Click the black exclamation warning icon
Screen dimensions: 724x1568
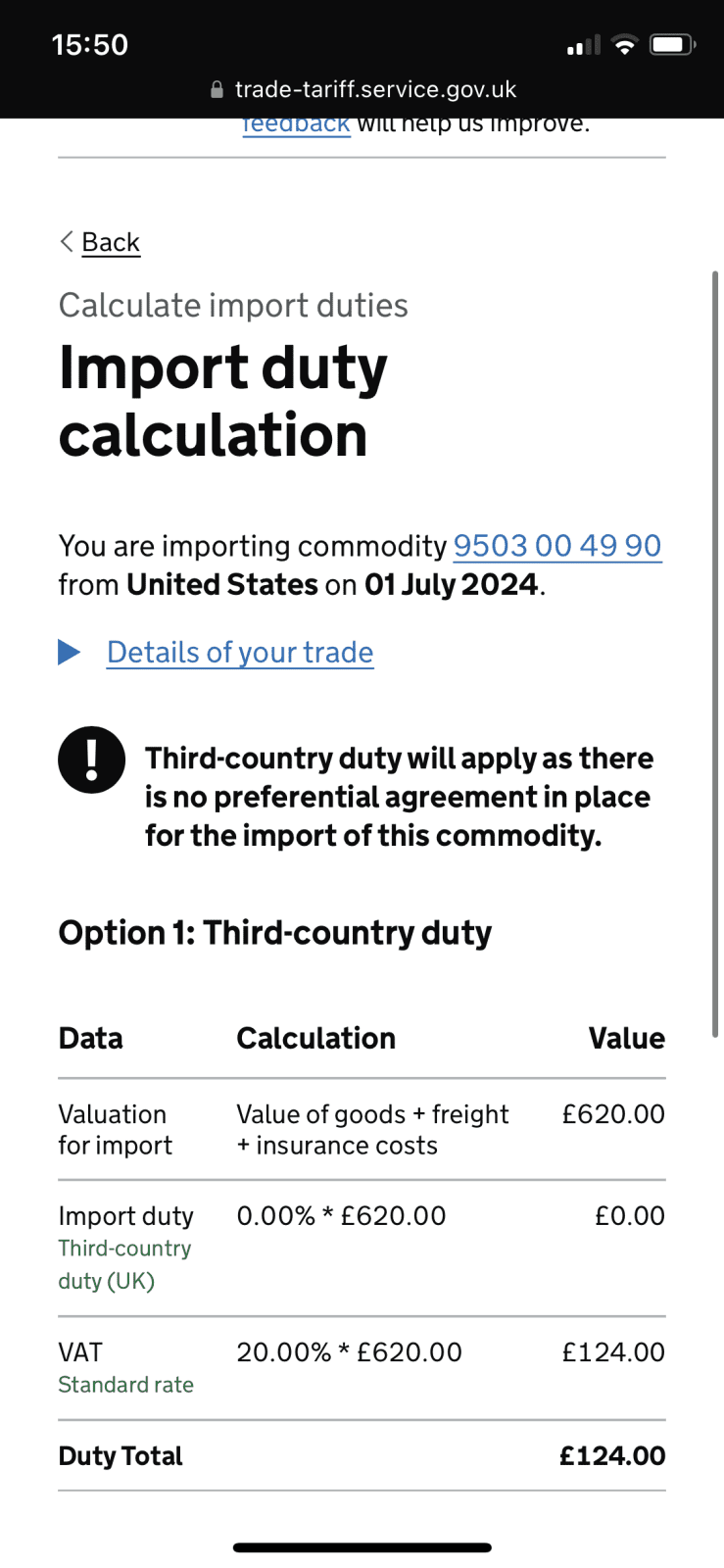coord(92,759)
